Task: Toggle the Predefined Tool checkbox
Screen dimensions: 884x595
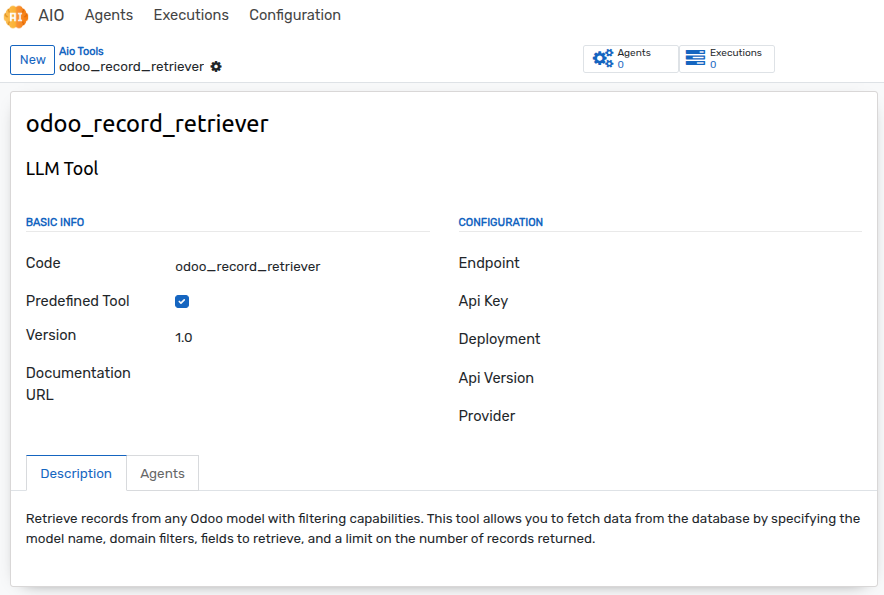Action: pyautogui.click(x=182, y=301)
